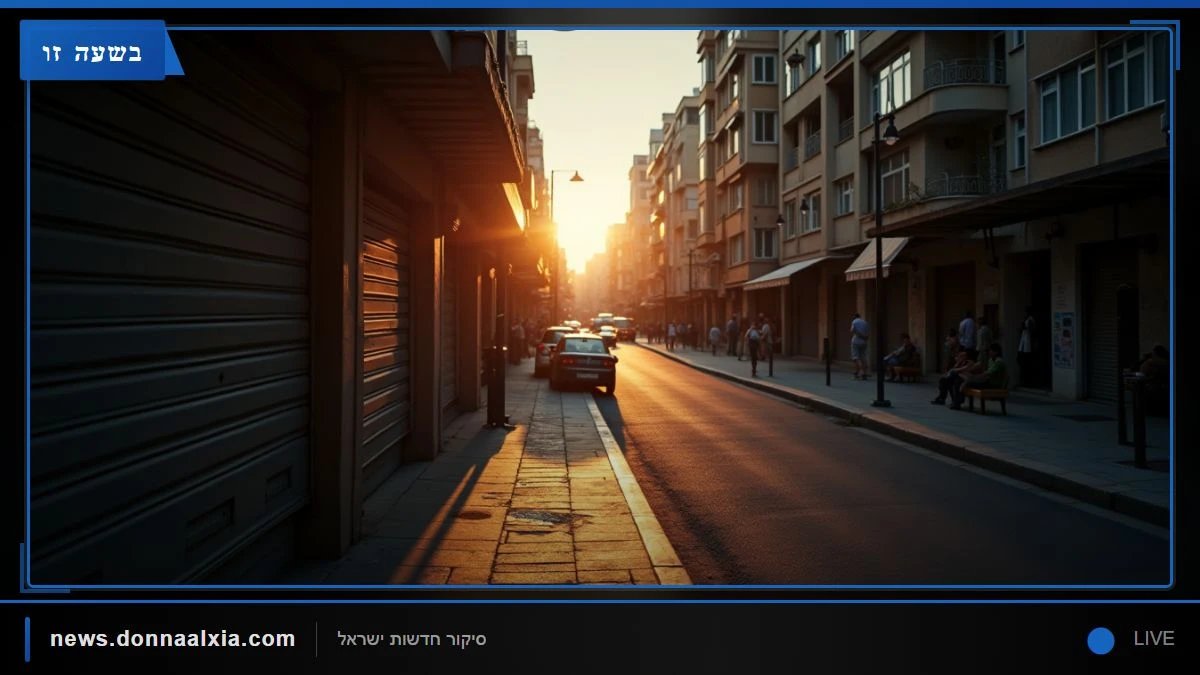Click the poster on the right wall
This screenshot has width=1200, height=675.
pos(1064,340)
